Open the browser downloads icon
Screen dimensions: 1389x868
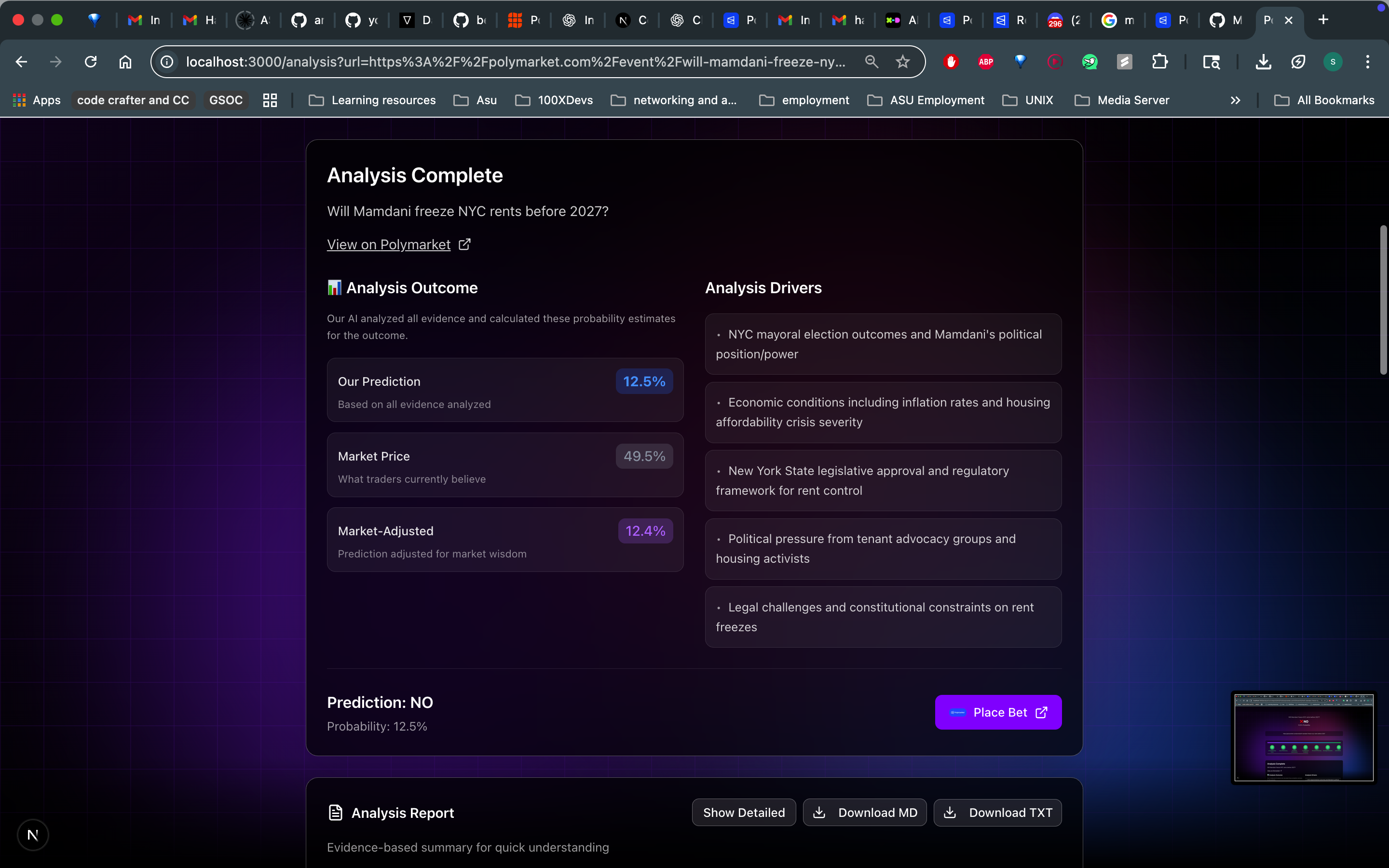click(x=1263, y=61)
